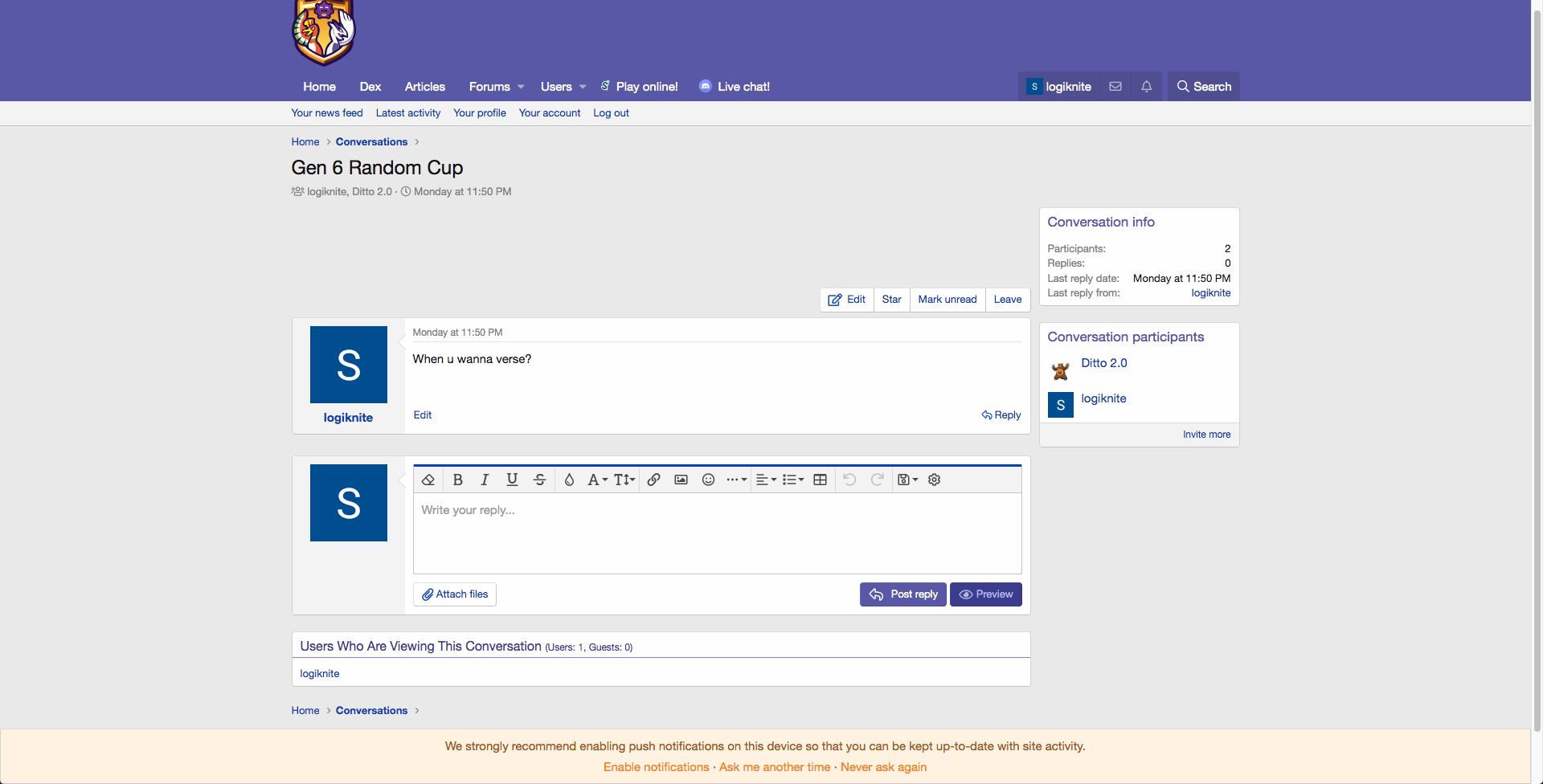Open the text color droplet picker
This screenshot has width=1543, height=784.
[569, 480]
